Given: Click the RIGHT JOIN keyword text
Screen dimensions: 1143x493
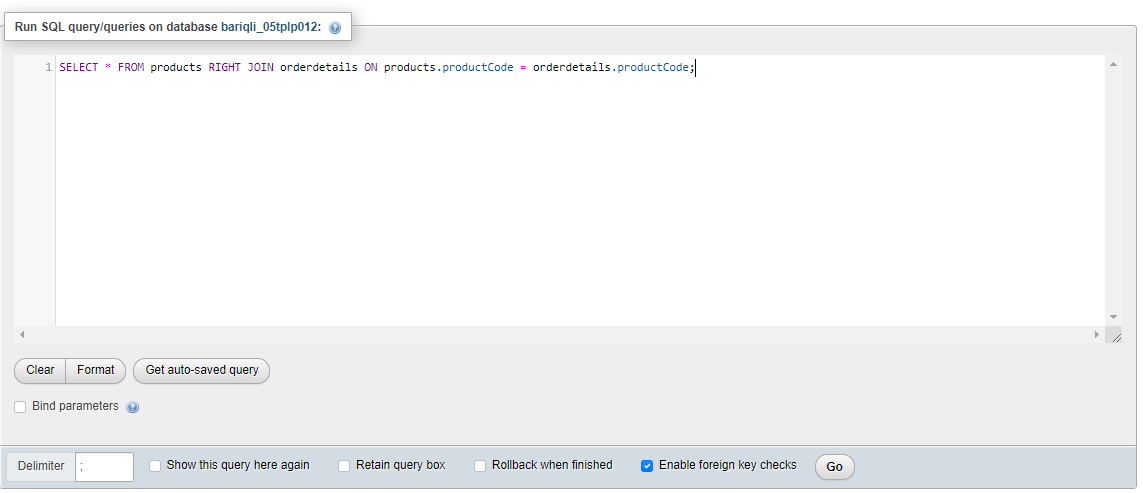Looking at the screenshot, I should click(x=241, y=67).
